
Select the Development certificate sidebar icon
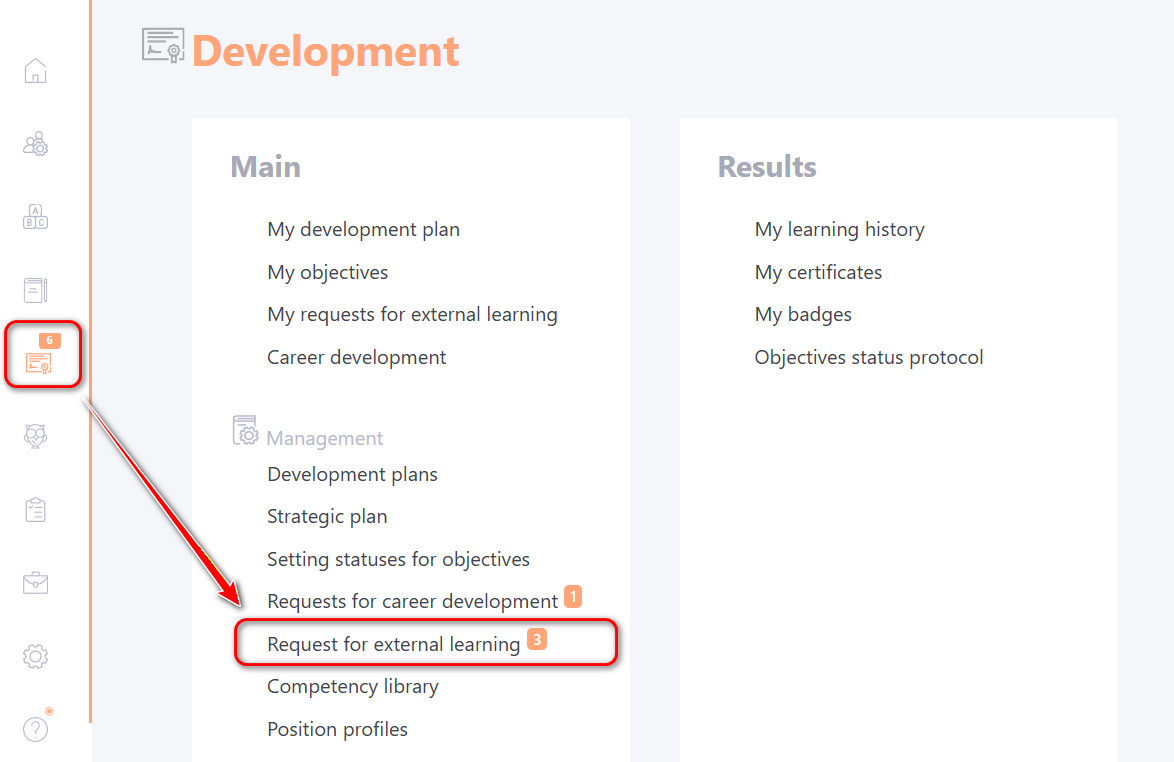pos(39,362)
